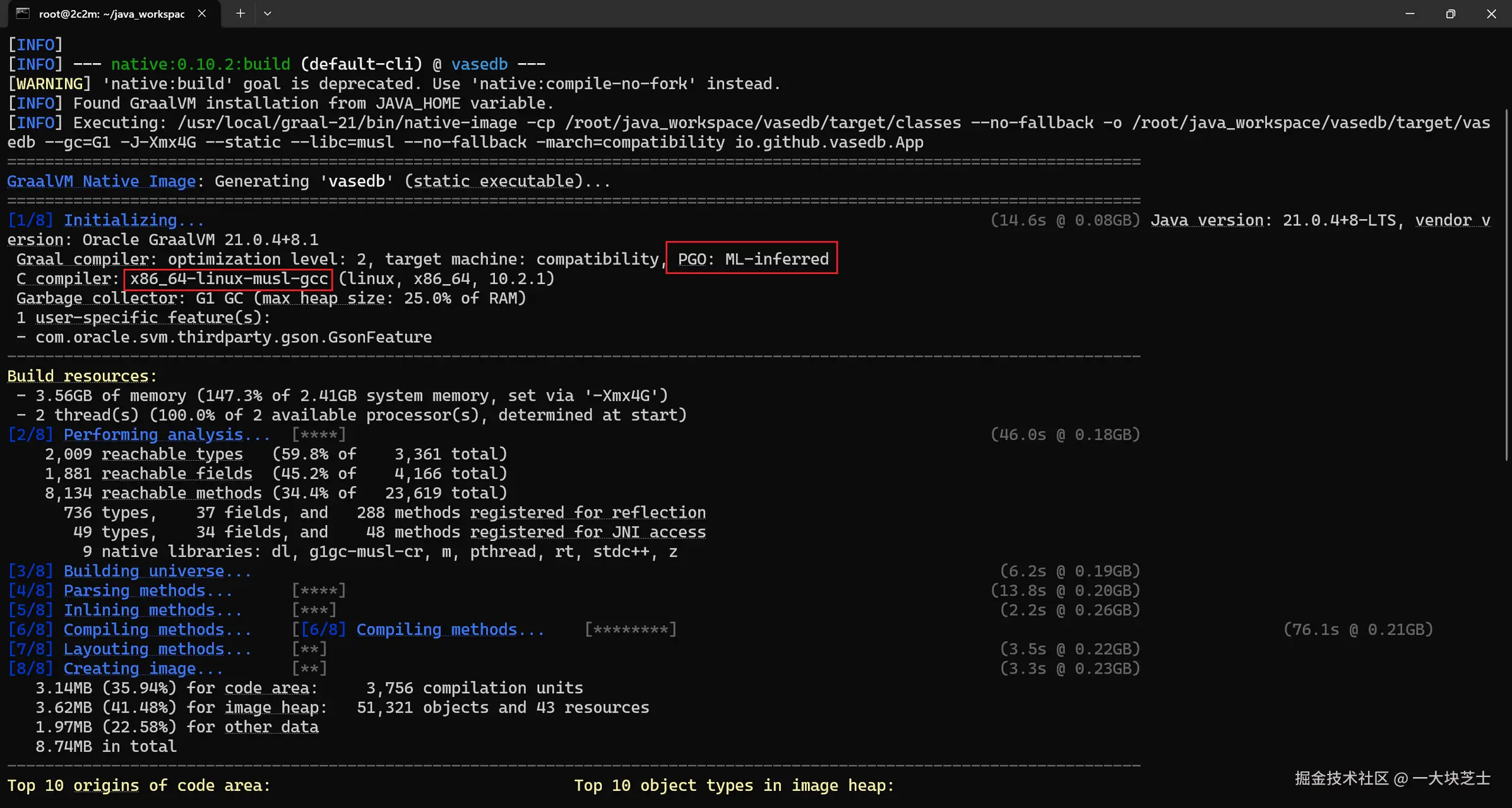This screenshot has width=1512, height=808.
Task: Click the terminal icon in the tab
Action: coord(23,13)
